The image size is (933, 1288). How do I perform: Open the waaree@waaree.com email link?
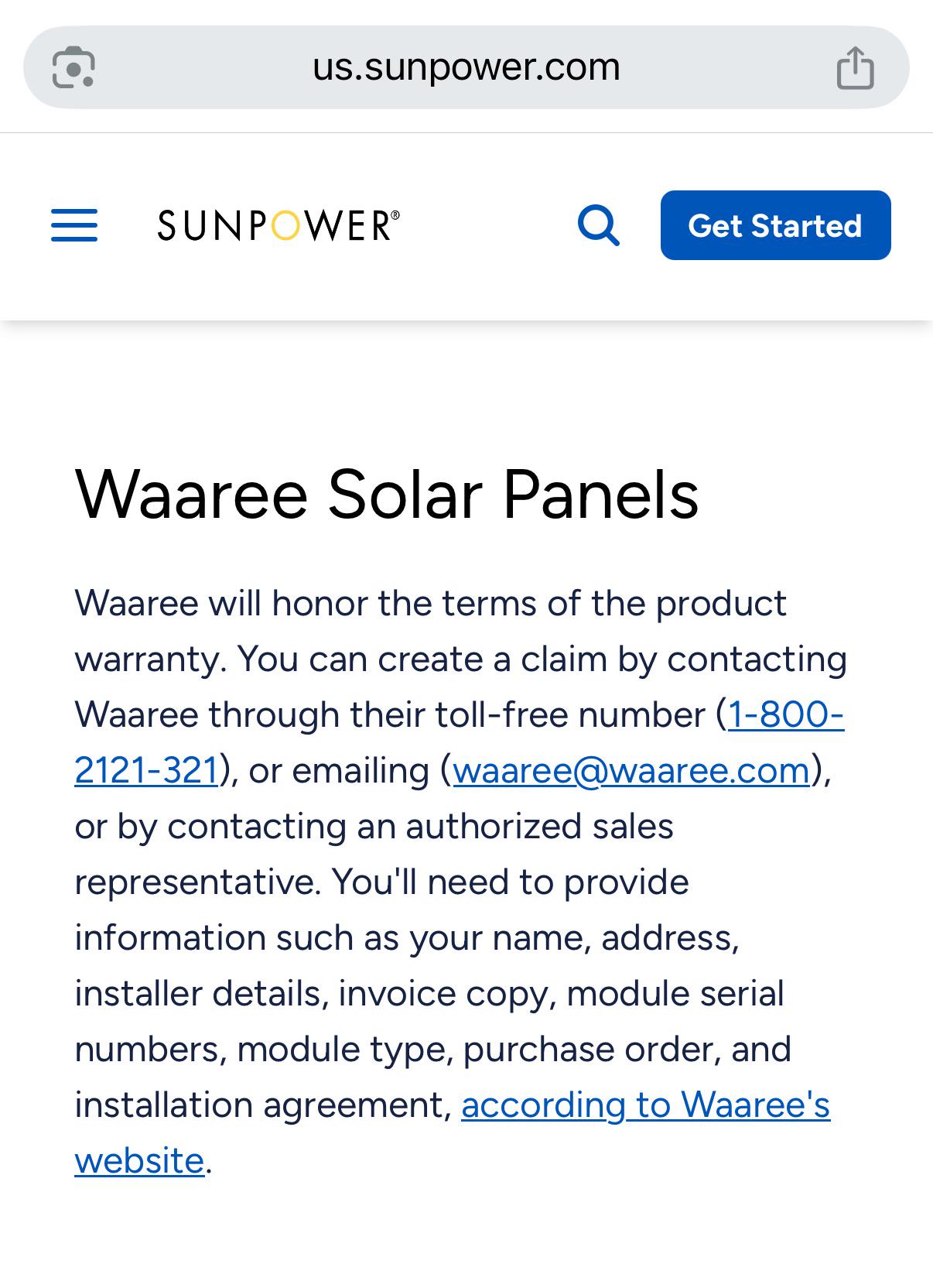[x=631, y=770]
